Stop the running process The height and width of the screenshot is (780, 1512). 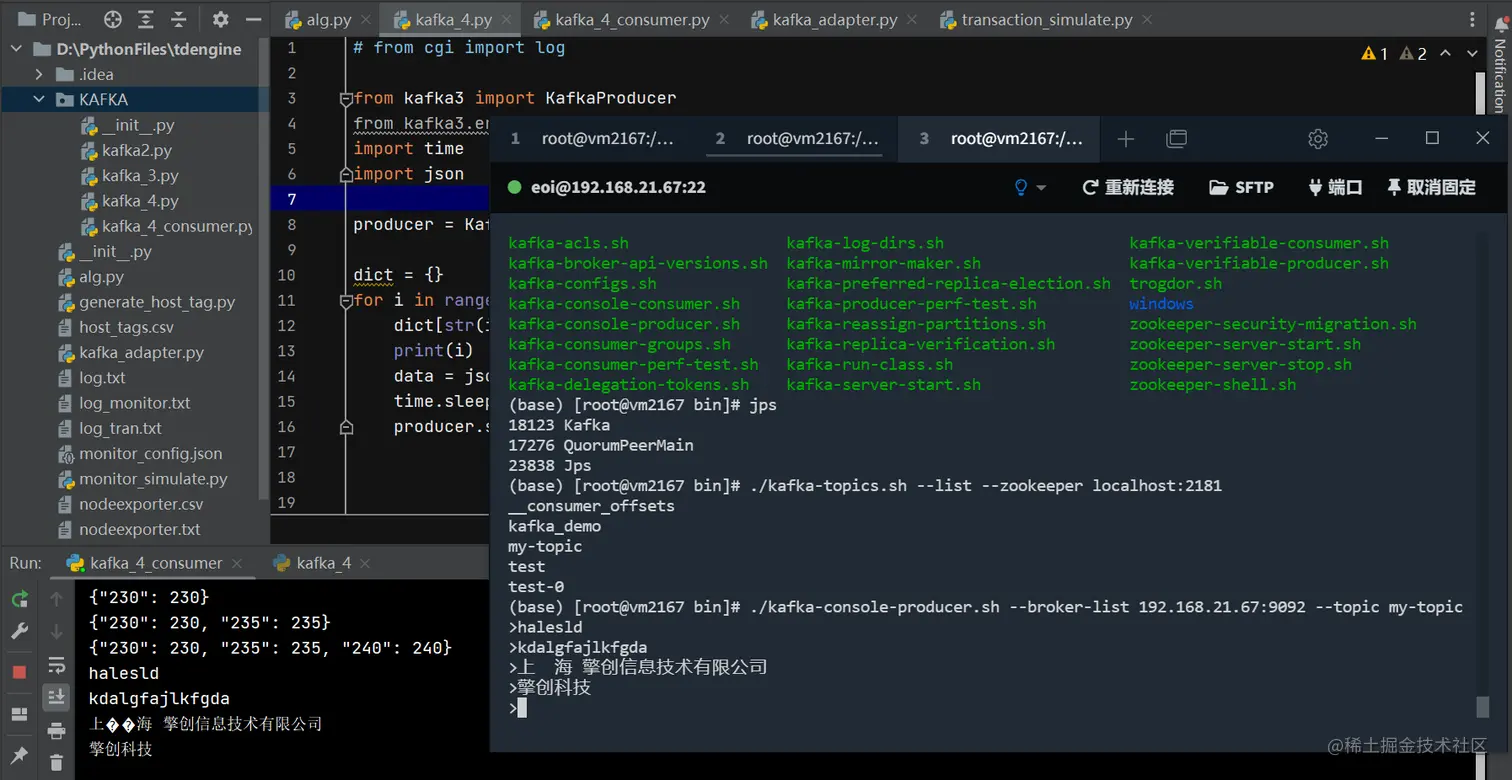coord(19,672)
